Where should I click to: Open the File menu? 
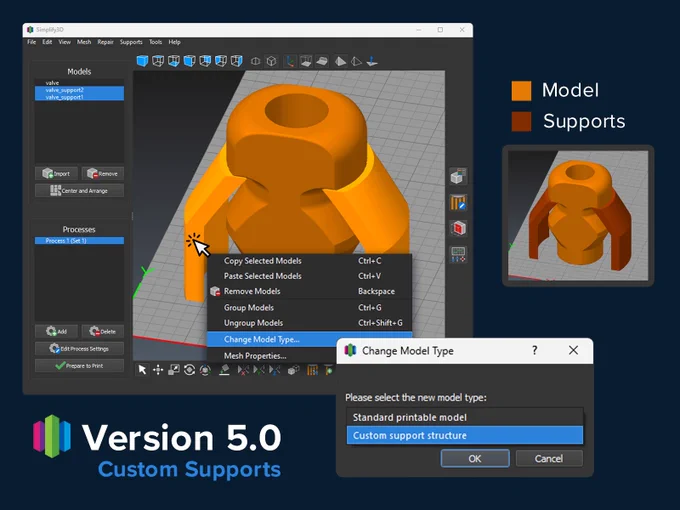pyautogui.click(x=32, y=42)
